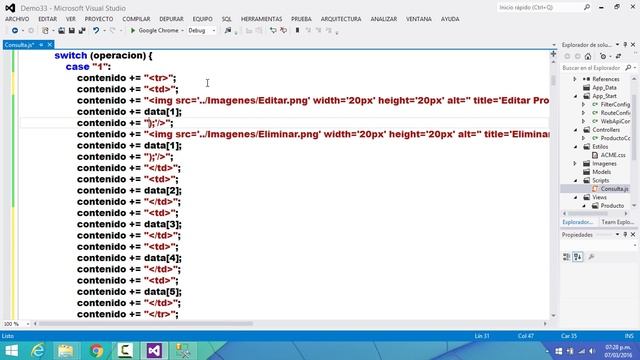This screenshot has width=640, height=360.
Task: Select the App_Data folder
Action: click(x=604, y=88)
